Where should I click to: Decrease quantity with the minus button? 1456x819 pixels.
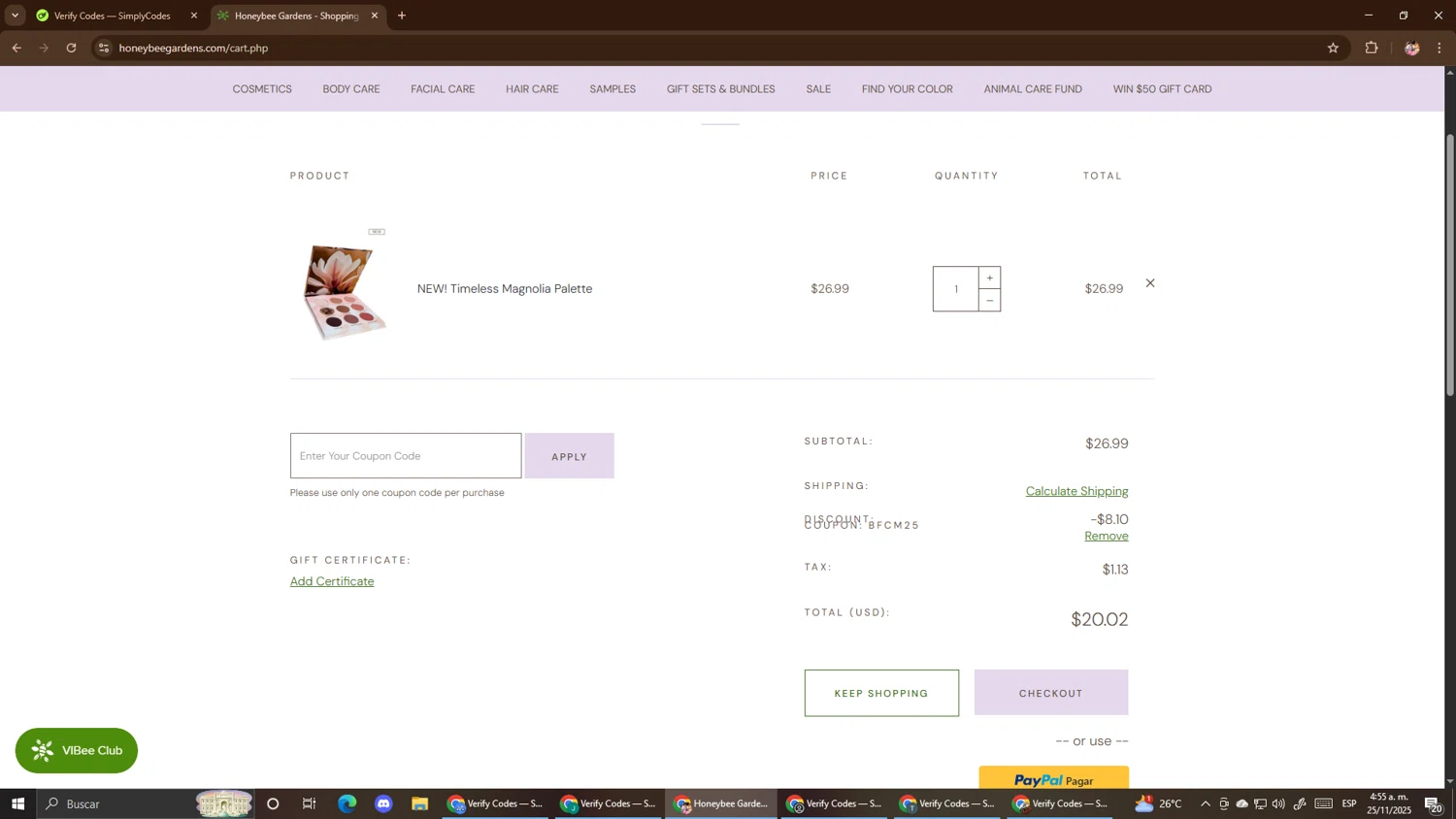point(989,301)
